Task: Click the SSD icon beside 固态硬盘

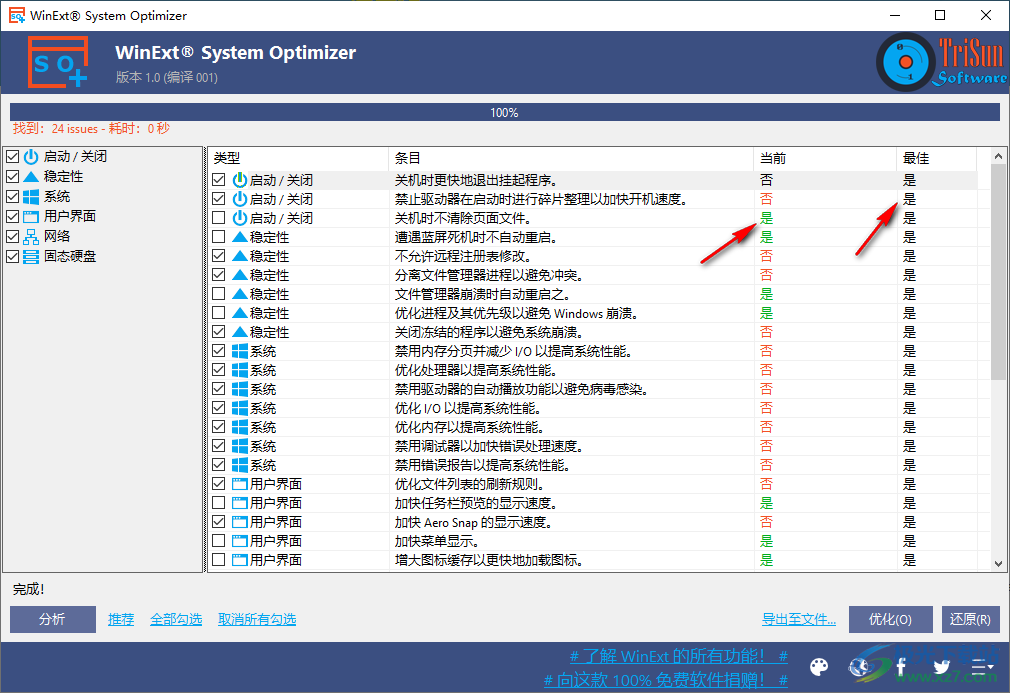Action: click(x=31, y=256)
